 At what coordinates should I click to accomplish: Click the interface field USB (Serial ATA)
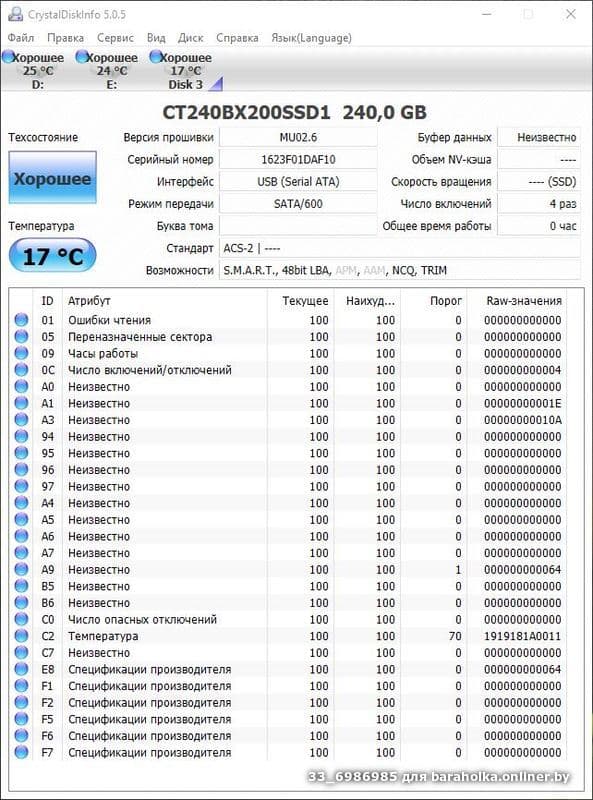coord(298,182)
